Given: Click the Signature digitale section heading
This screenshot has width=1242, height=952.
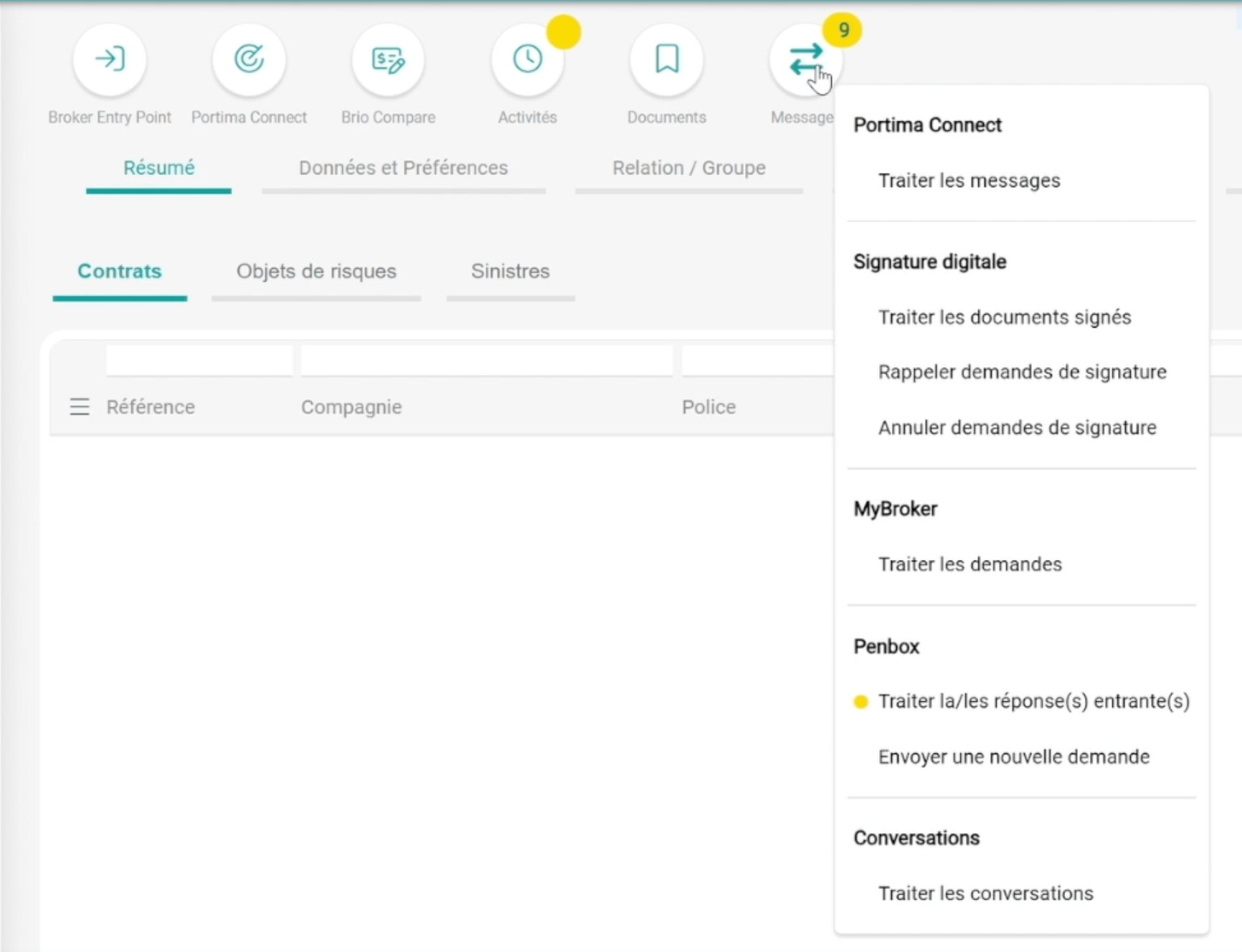Looking at the screenshot, I should coord(929,262).
